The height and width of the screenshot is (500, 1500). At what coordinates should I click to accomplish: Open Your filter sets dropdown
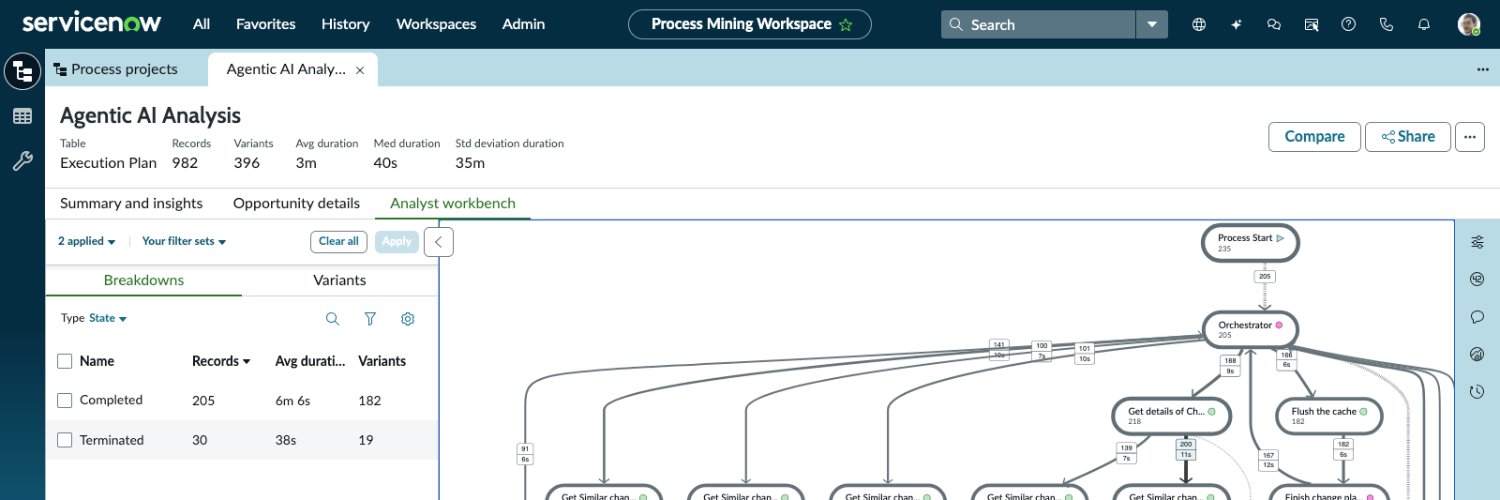coord(184,241)
